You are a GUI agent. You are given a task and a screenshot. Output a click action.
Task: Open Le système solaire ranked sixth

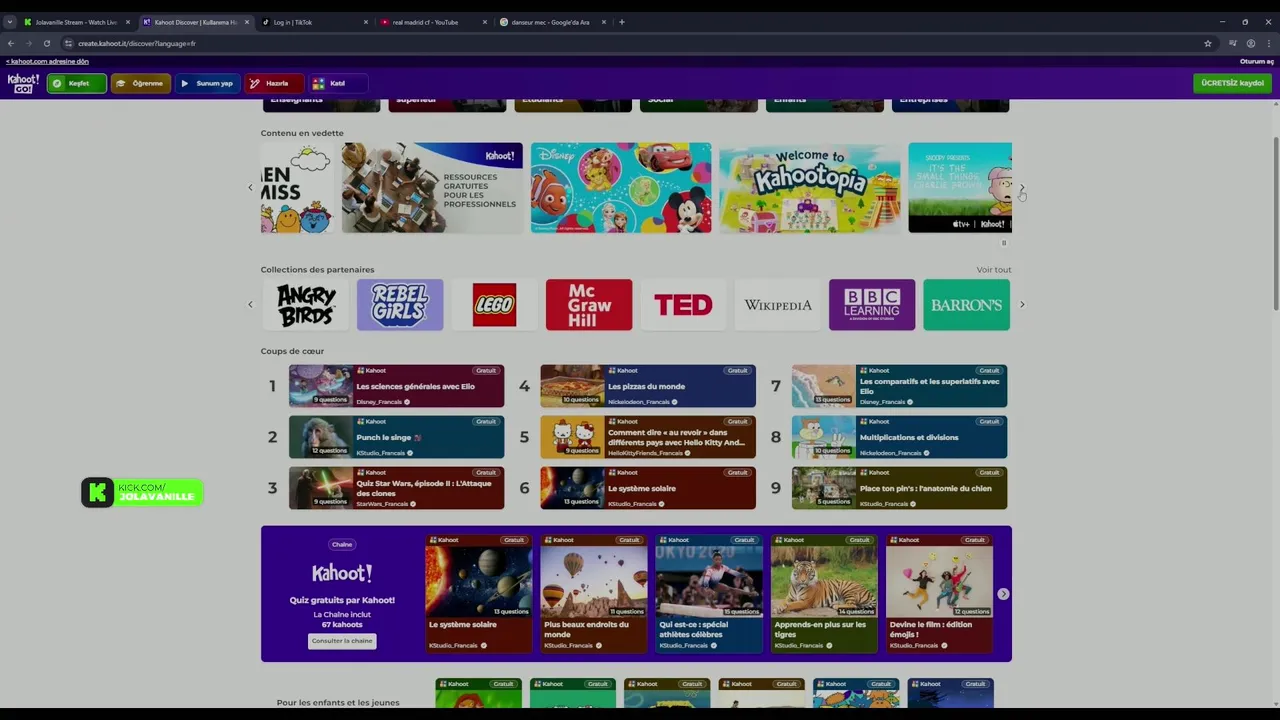tap(648, 488)
